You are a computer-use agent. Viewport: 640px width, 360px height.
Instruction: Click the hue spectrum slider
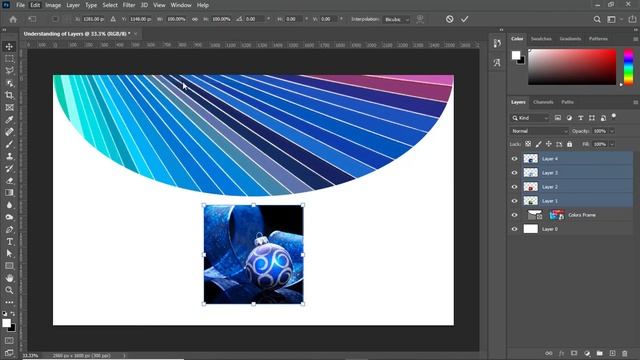click(629, 67)
